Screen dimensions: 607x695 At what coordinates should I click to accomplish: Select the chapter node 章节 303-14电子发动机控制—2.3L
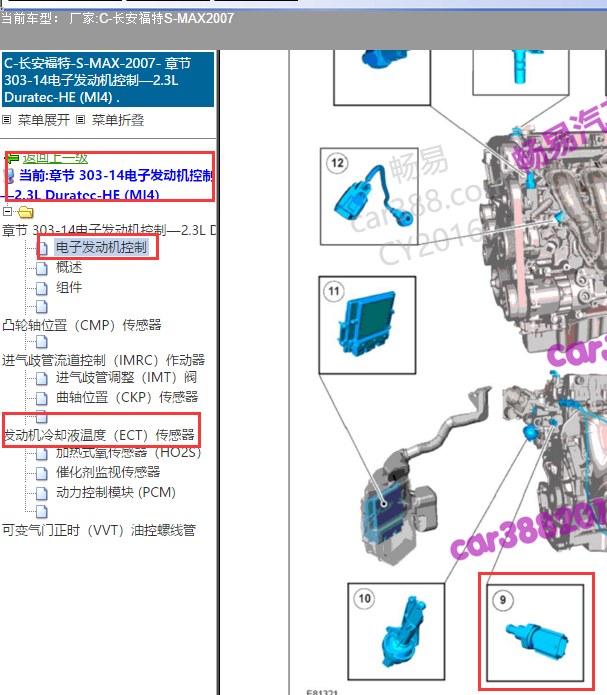[x=109, y=230]
